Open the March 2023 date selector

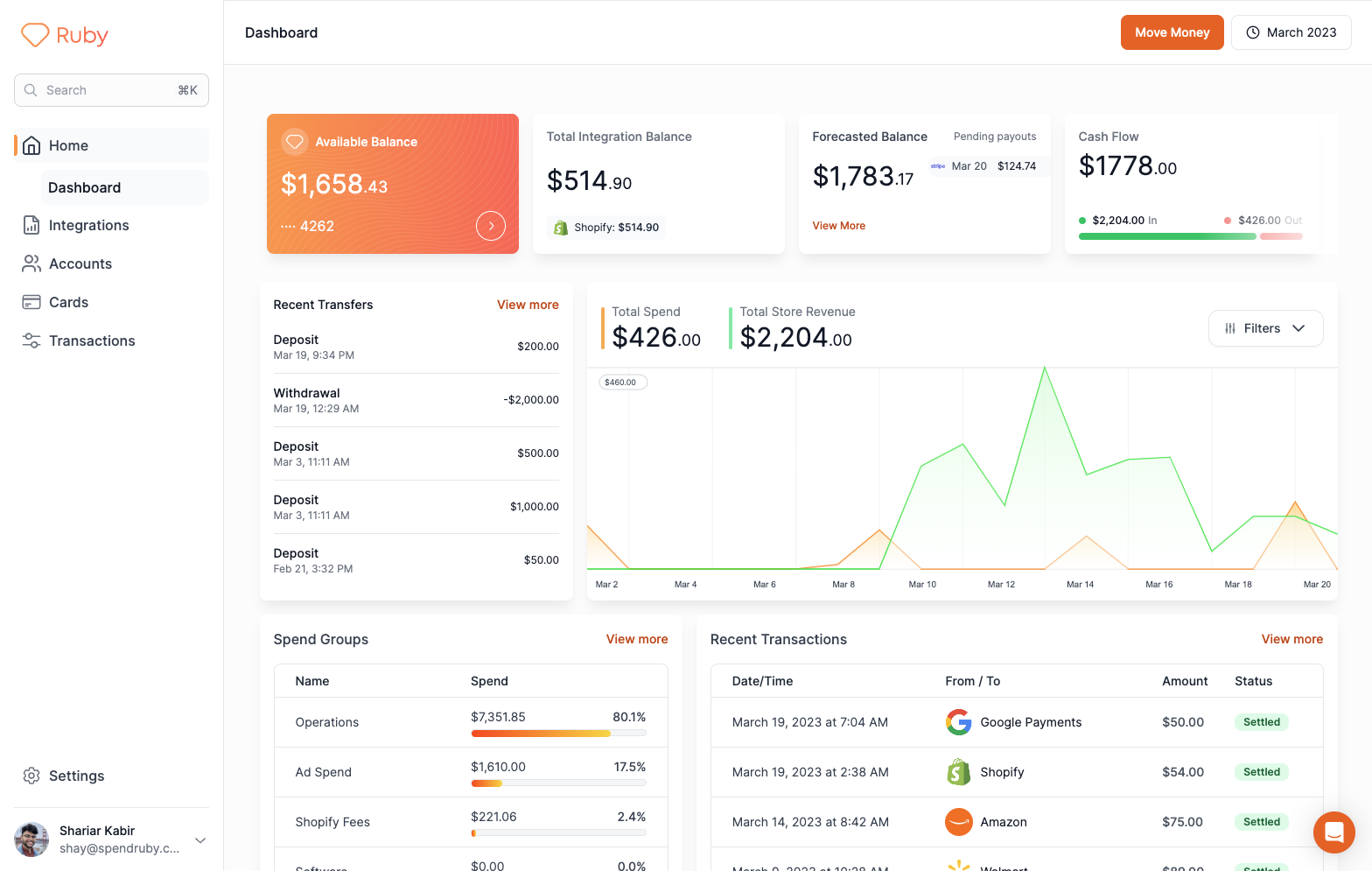(x=1291, y=32)
